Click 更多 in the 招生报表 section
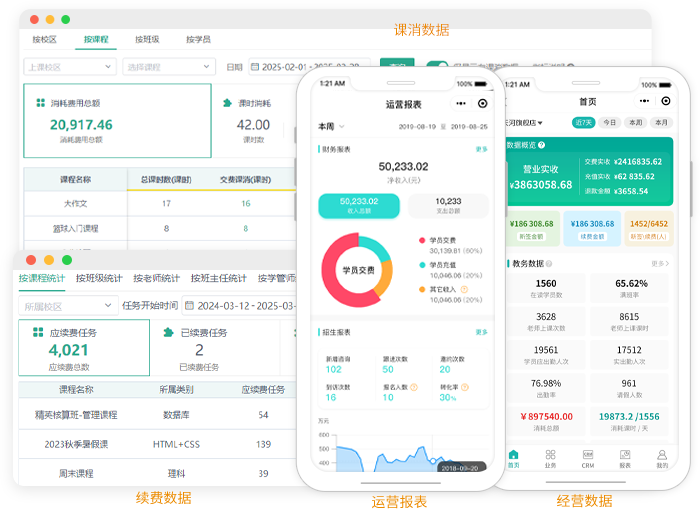This screenshot has width=700, height=509. point(481,332)
